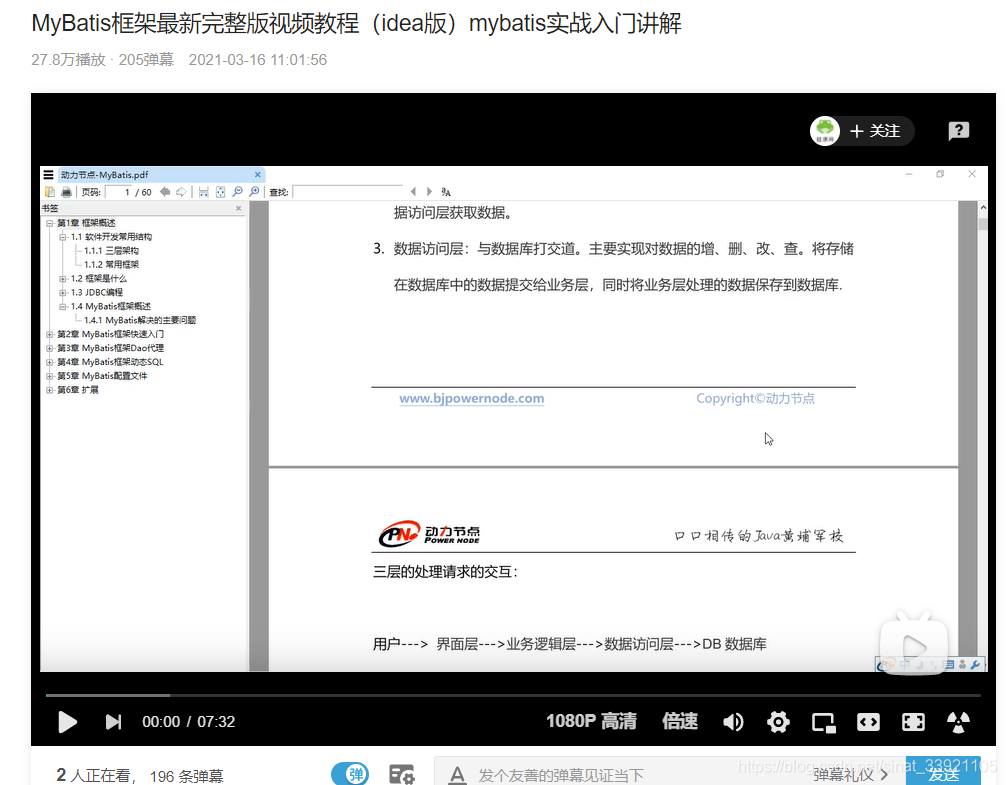Toggle the 弹 danmaku display switch
Image resolution: width=1007 pixels, height=785 pixels.
click(350, 774)
